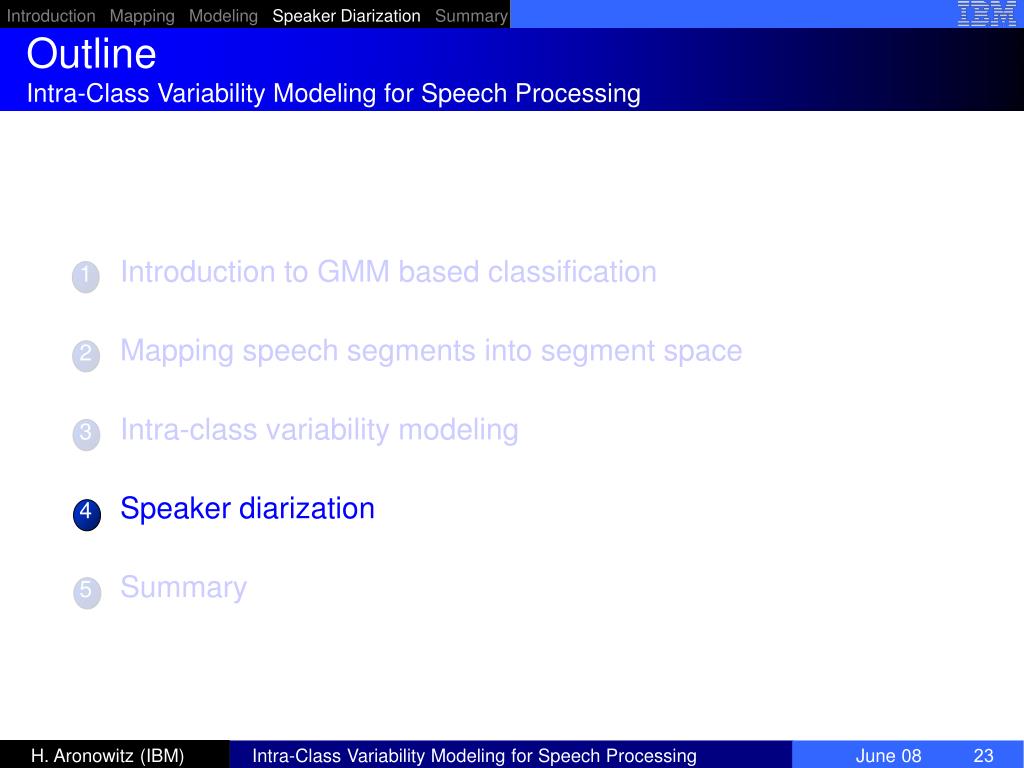1024x768 pixels.
Task: Go to the Modeling navigation tab
Action: click(223, 16)
